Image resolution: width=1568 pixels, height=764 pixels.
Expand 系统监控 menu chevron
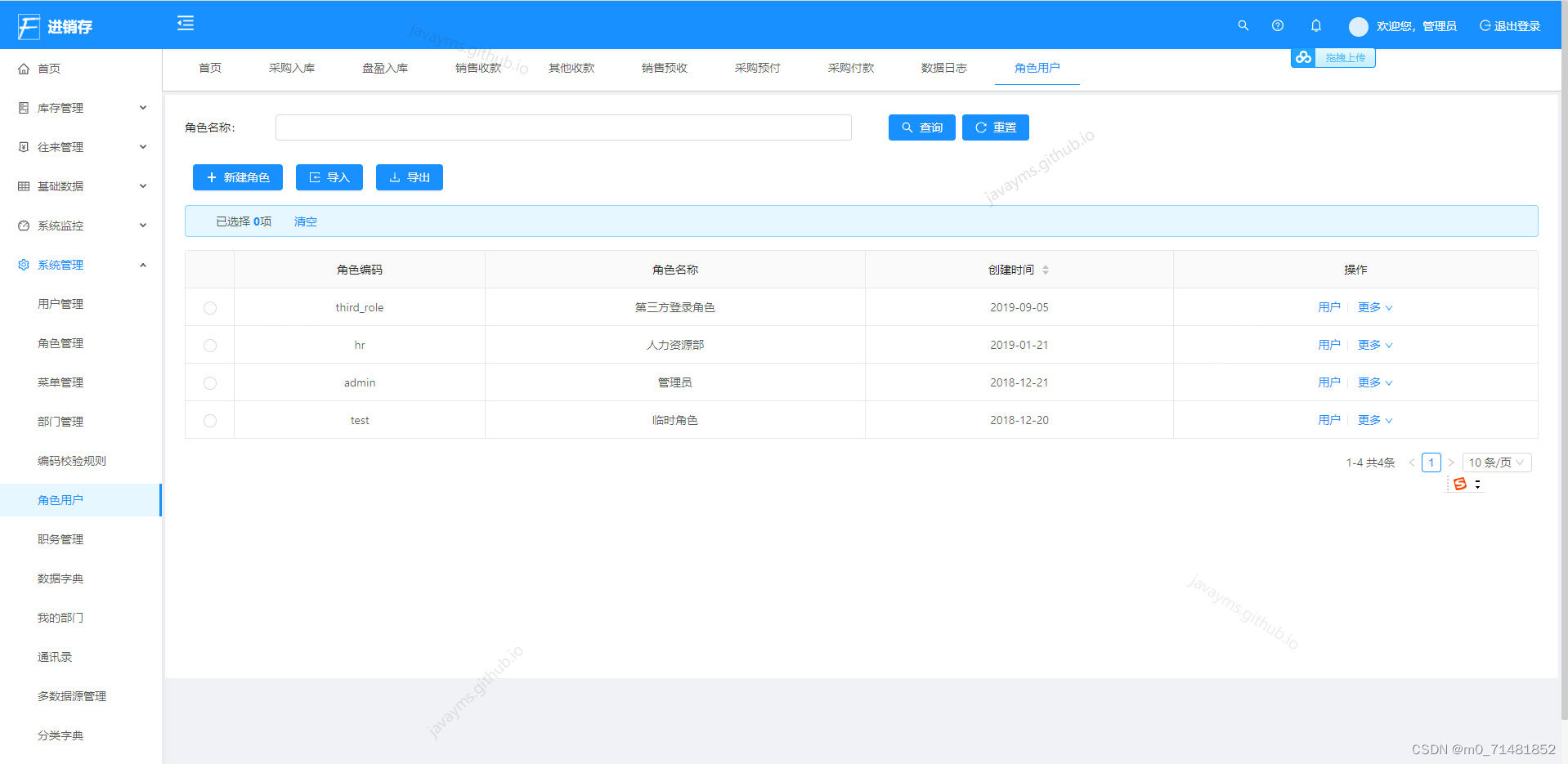pos(143,226)
